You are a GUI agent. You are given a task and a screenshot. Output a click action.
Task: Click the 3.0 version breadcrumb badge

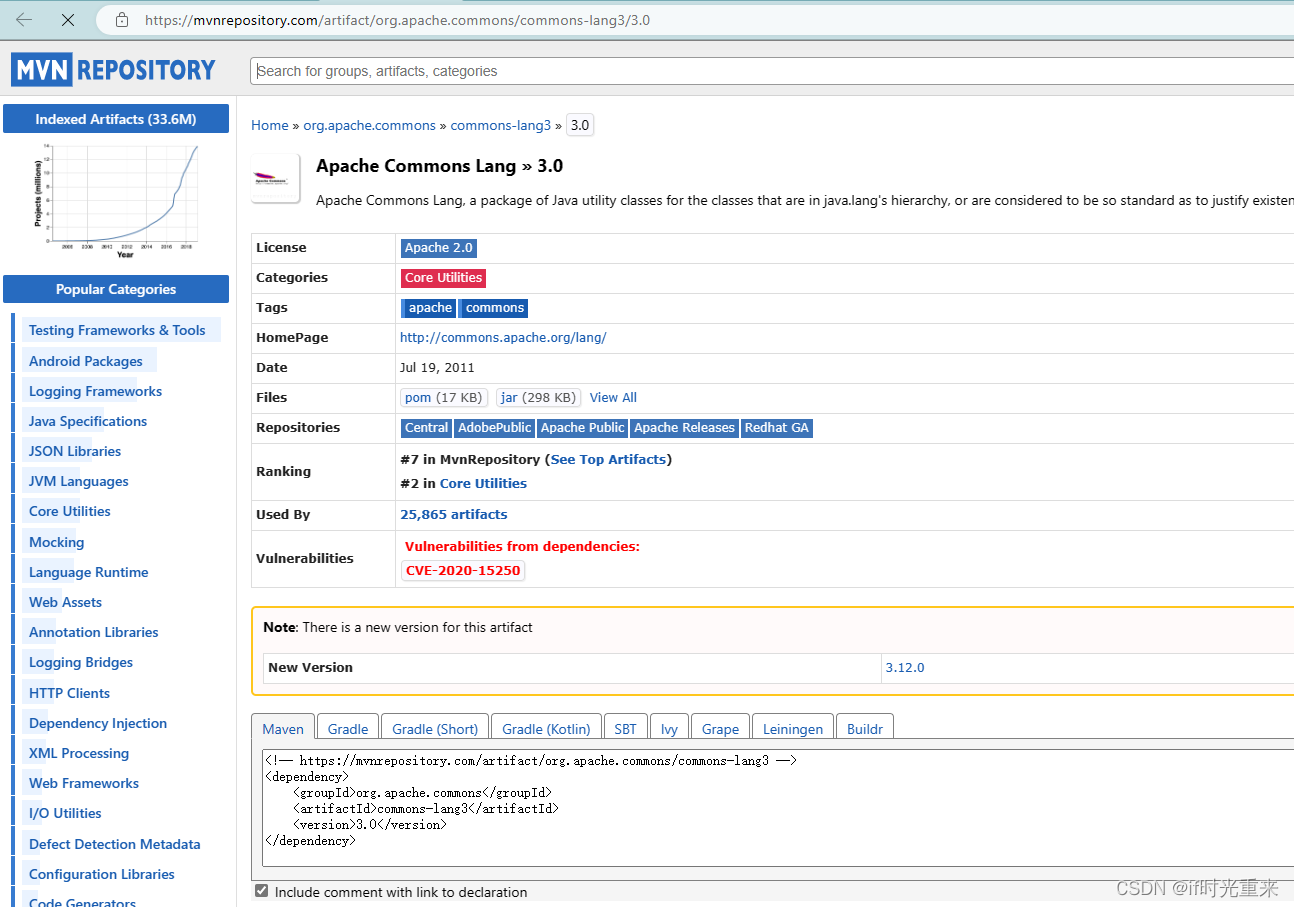pos(580,125)
